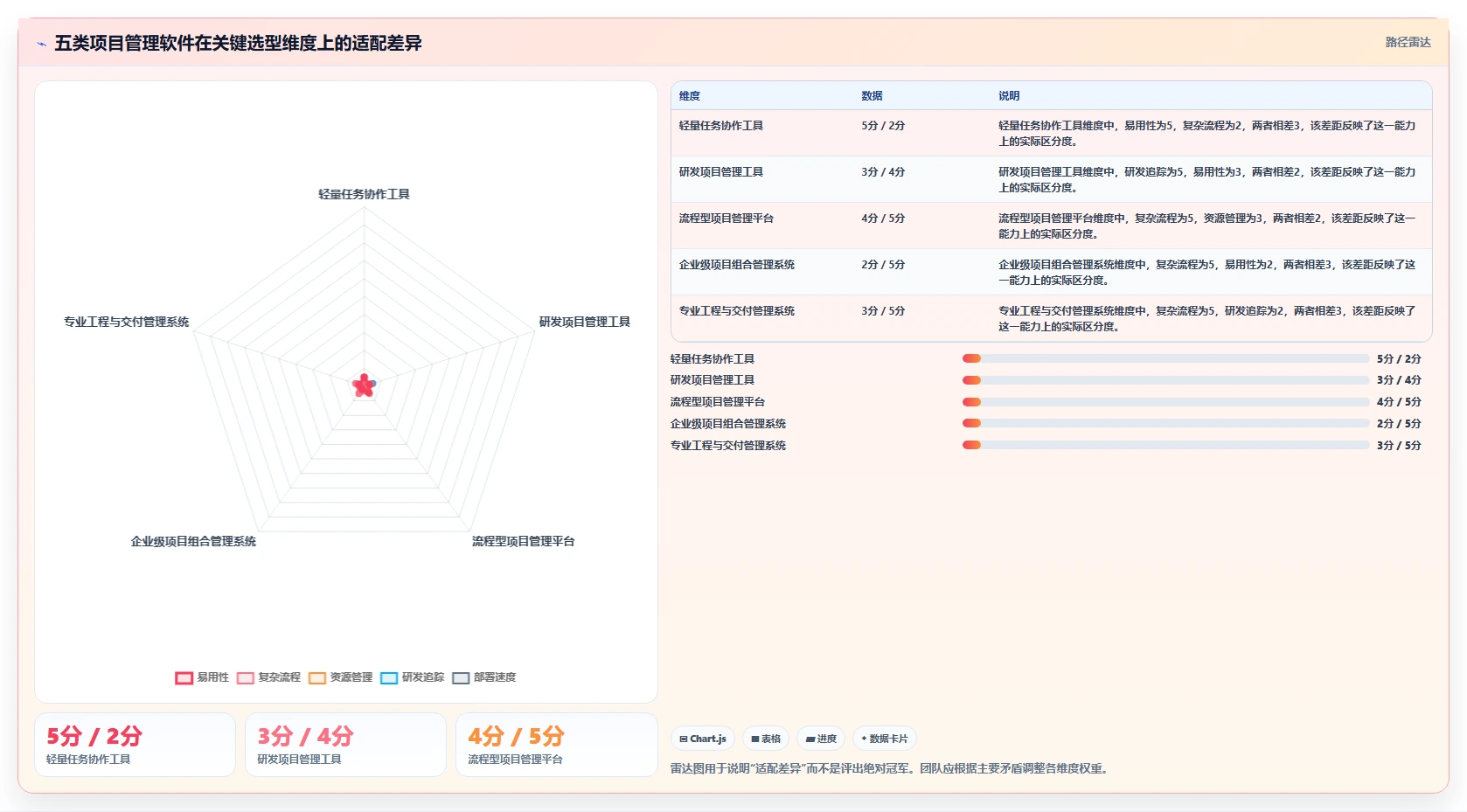The width and height of the screenshot is (1467, 812).
Task: Click the description beginning 专业工程与交付管理系统维度中
Action: [x=1207, y=319]
